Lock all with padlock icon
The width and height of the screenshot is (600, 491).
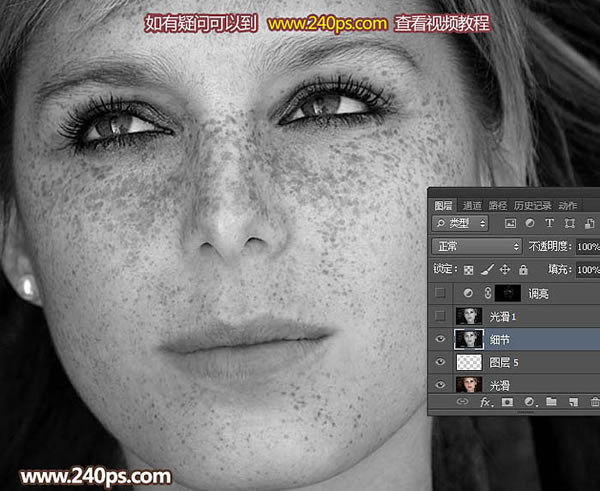pos(523,270)
